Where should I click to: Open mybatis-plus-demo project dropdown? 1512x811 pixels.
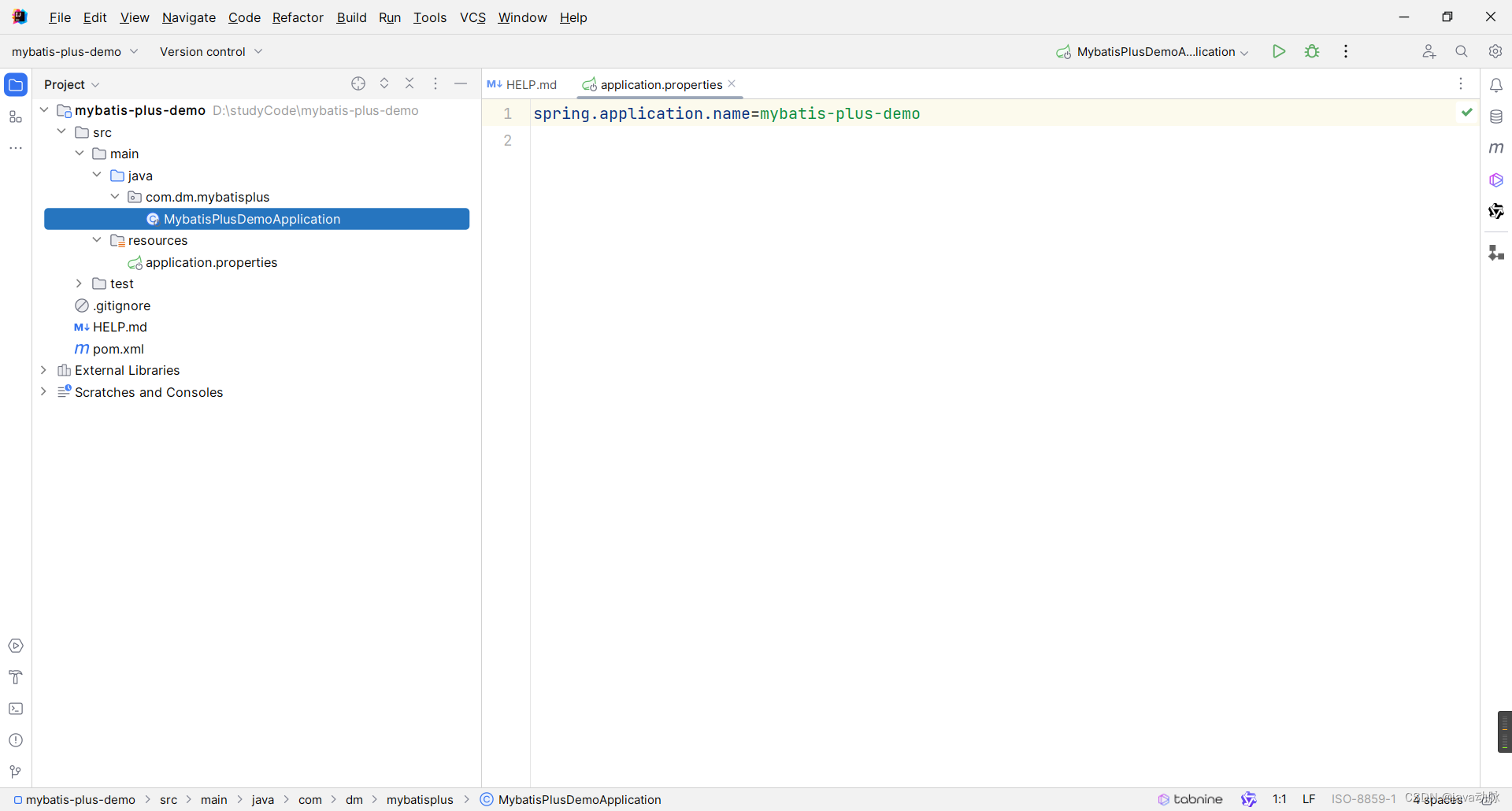[75, 51]
